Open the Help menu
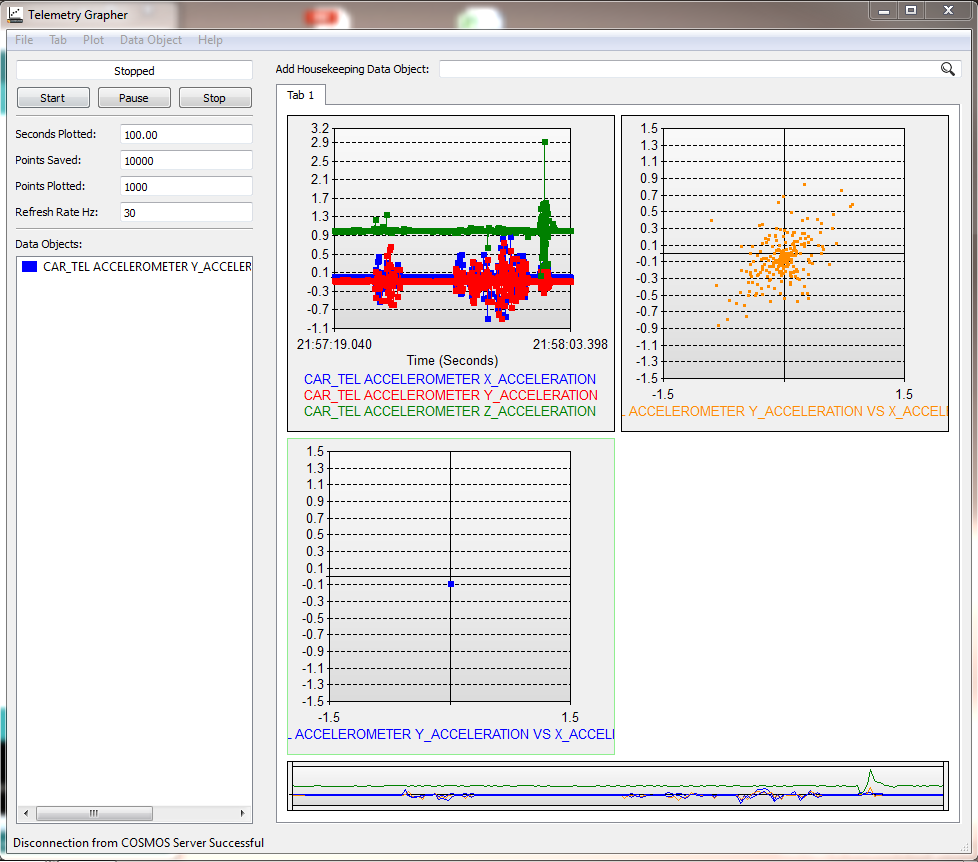The height and width of the screenshot is (862, 978). (210, 40)
